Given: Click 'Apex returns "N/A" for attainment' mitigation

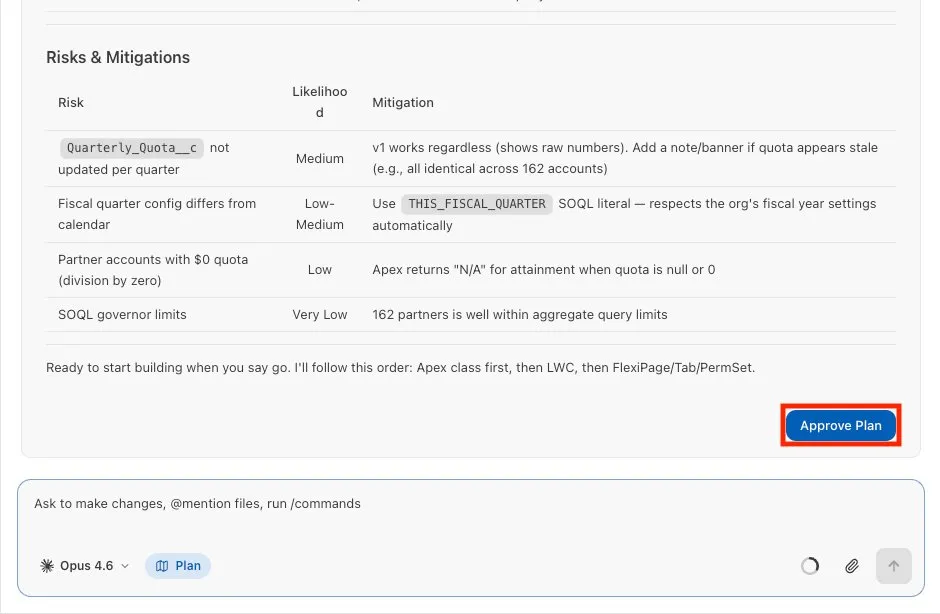Looking at the screenshot, I should 544,270.
